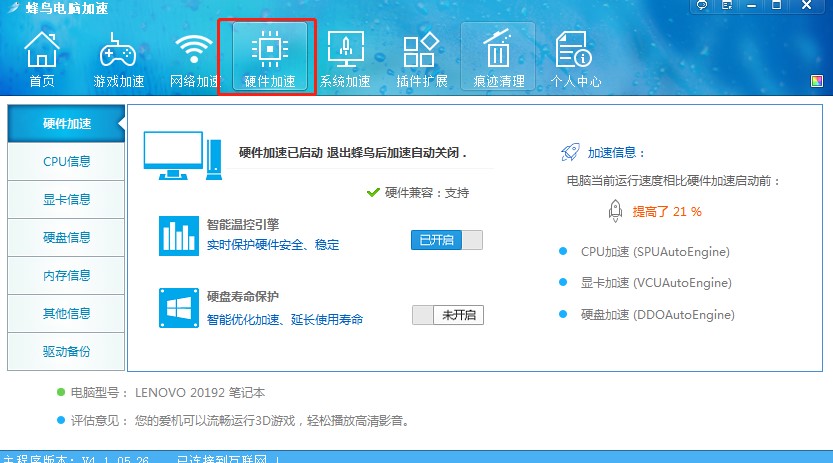Click the small rocket beside 提高了 21 %

point(615,211)
